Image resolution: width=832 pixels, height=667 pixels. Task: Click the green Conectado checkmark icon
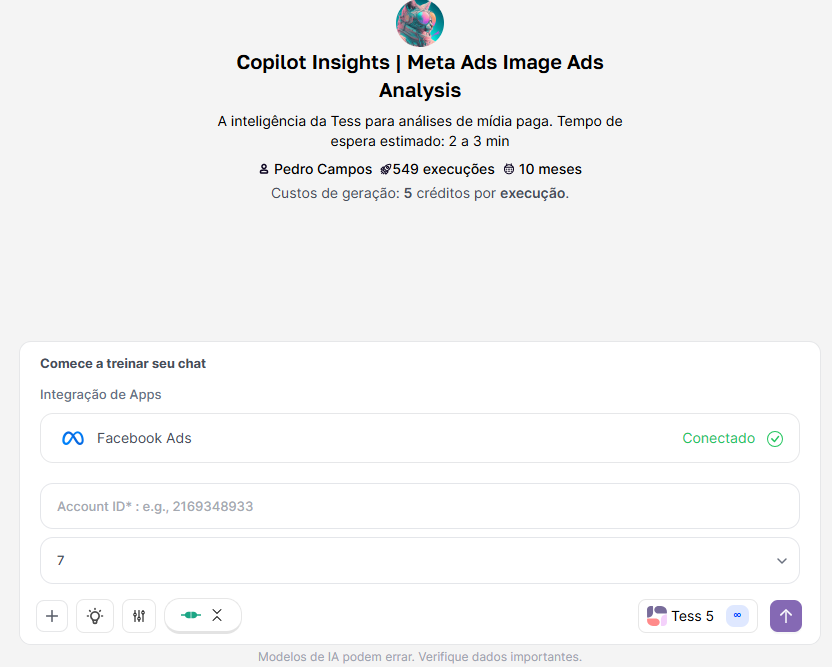click(x=775, y=439)
